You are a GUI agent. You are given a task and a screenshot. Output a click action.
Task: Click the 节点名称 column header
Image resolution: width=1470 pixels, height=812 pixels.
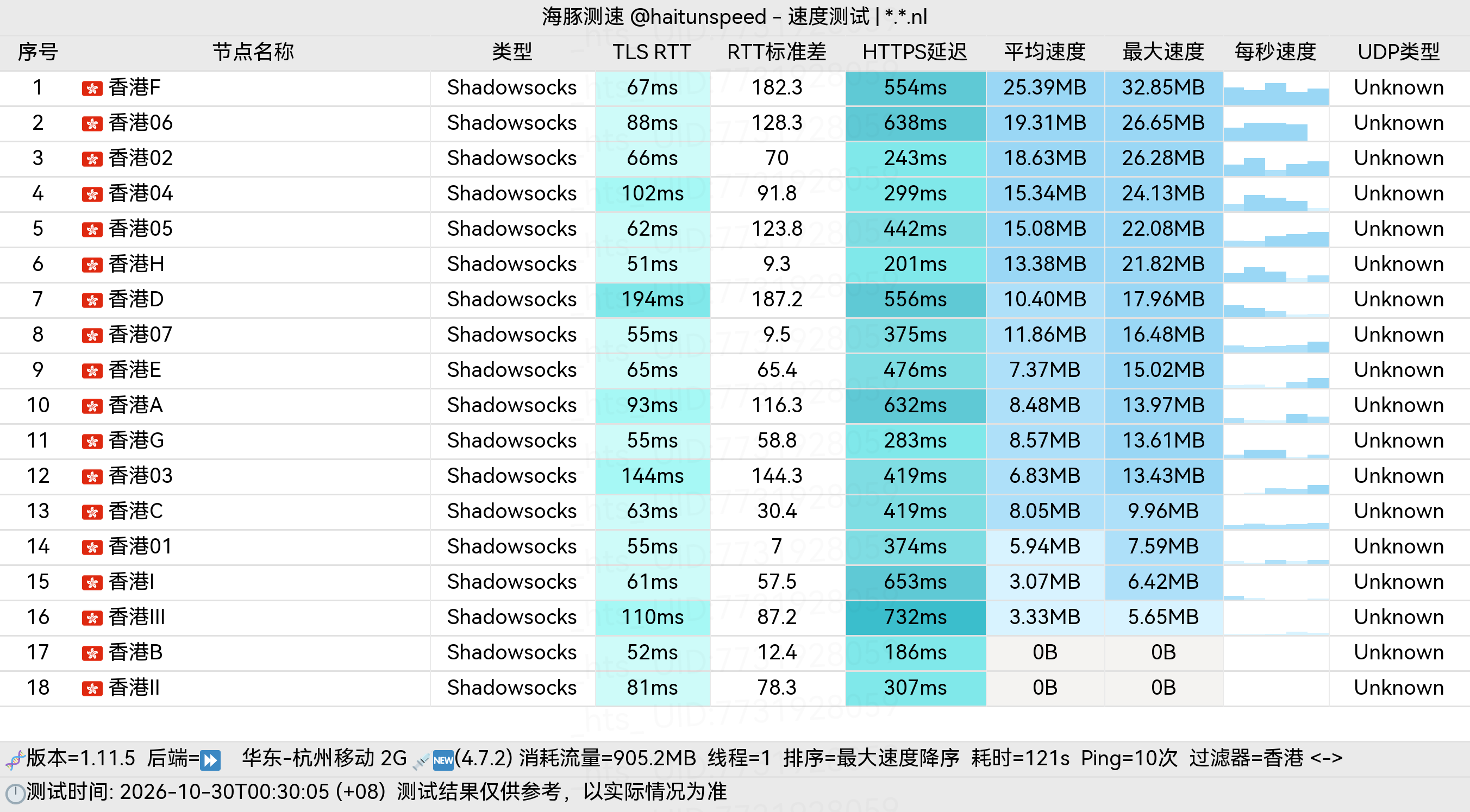[x=253, y=52]
